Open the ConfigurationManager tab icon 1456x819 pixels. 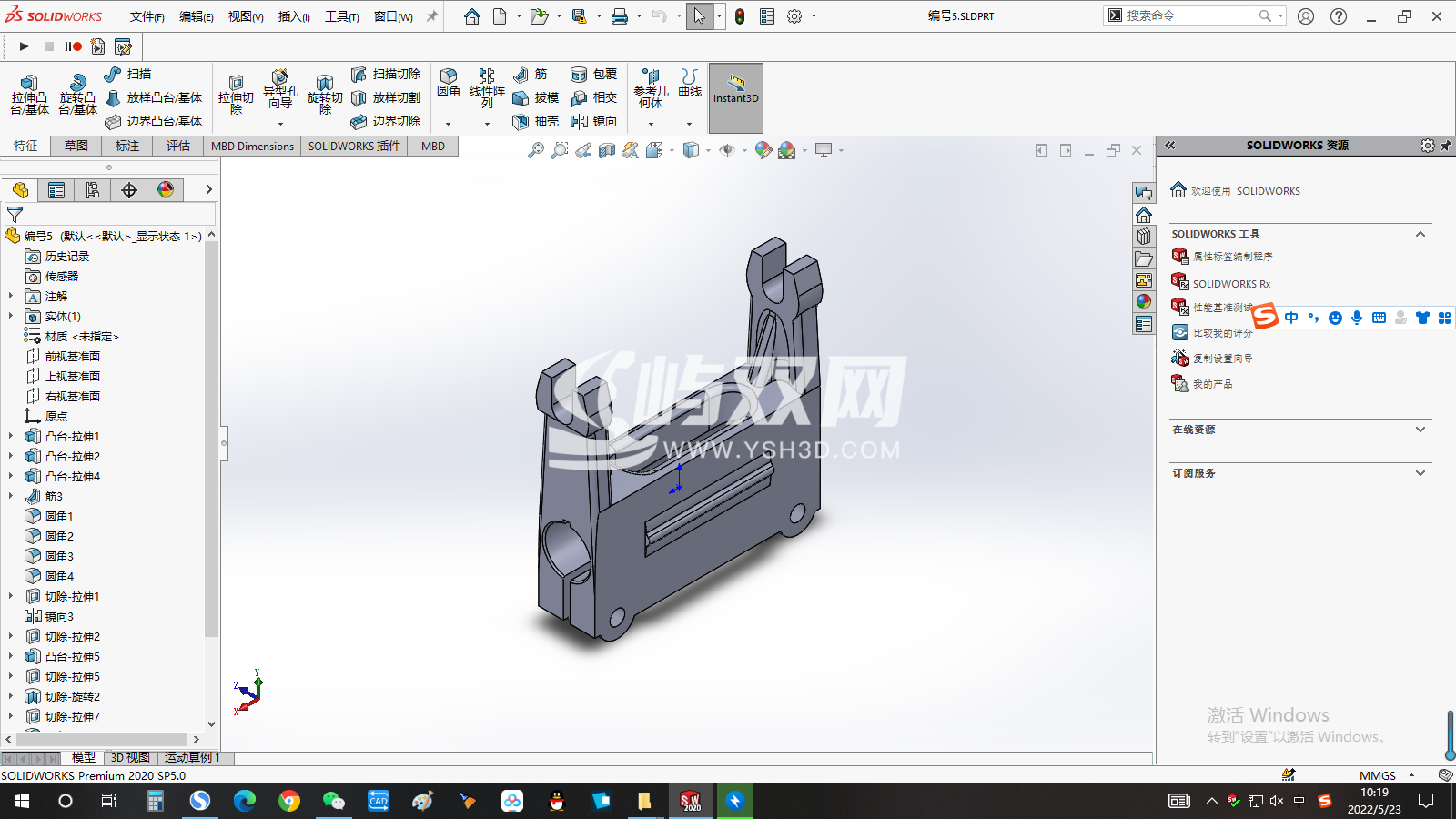pyautogui.click(x=93, y=189)
